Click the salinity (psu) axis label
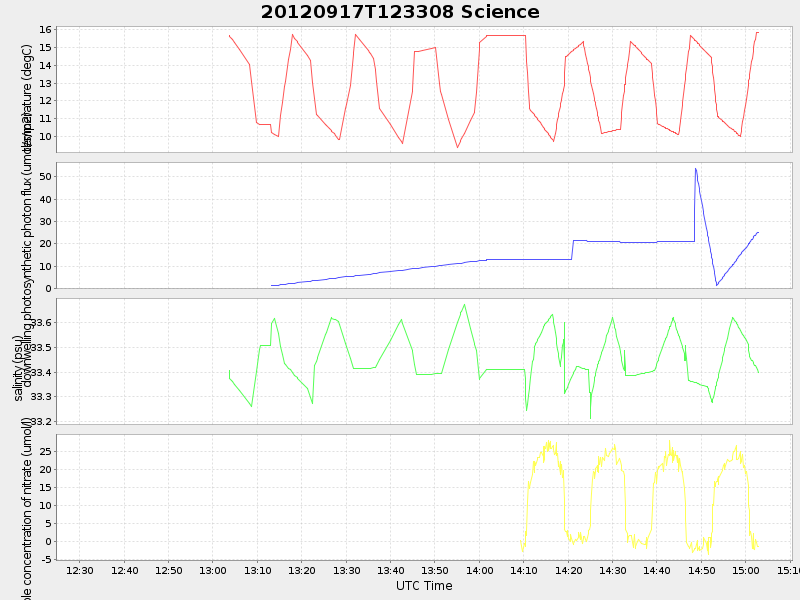The width and height of the screenshot is (800, 600). point(18,368)
